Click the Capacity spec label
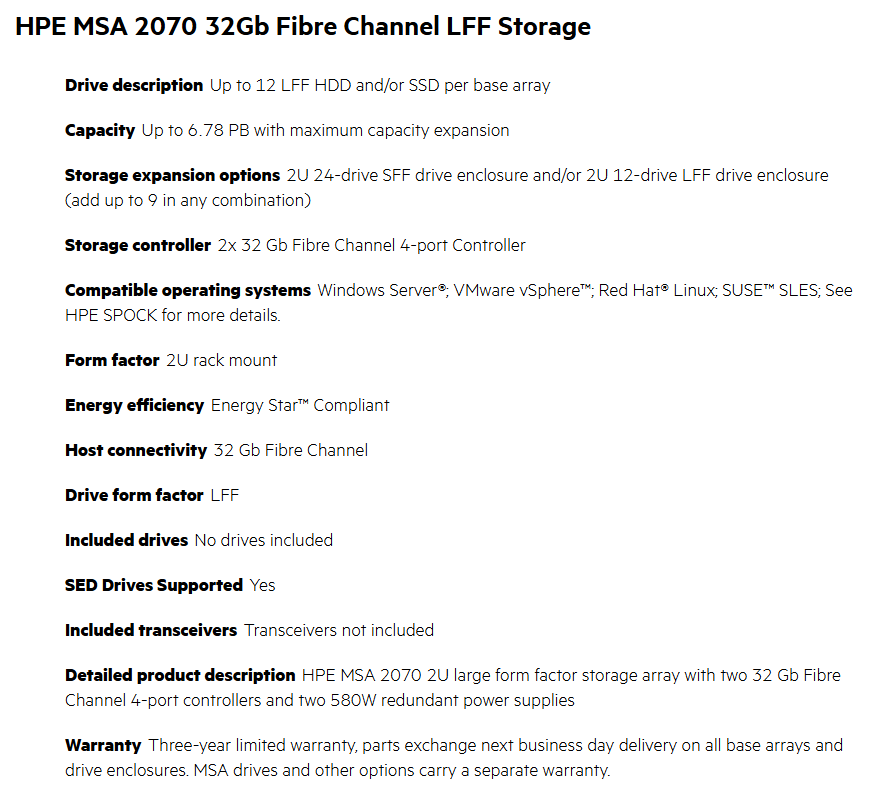The height and width of the screenshot is (796, 875). (100, 130)
